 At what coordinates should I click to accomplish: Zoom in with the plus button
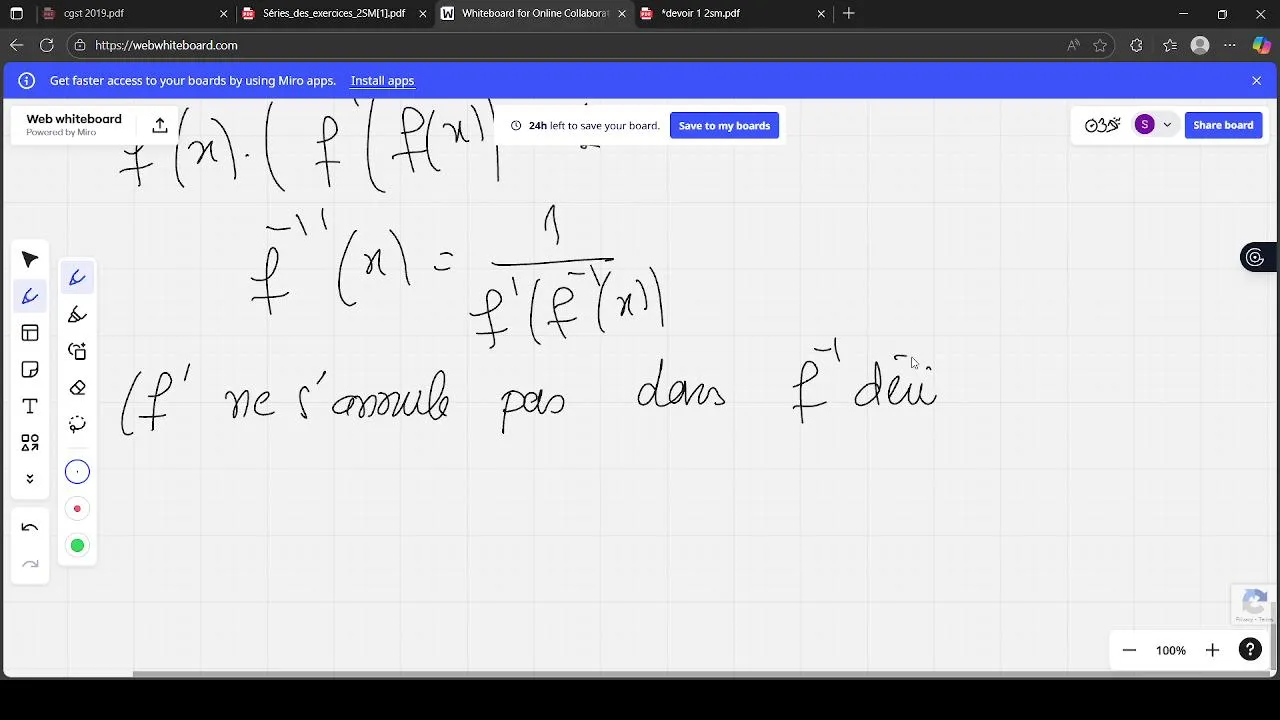click(1212, 650)
